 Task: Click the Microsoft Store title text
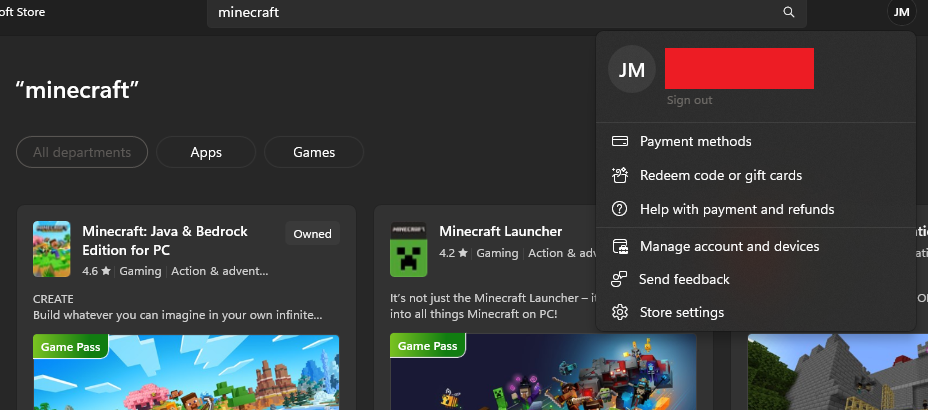pos(23,12)
